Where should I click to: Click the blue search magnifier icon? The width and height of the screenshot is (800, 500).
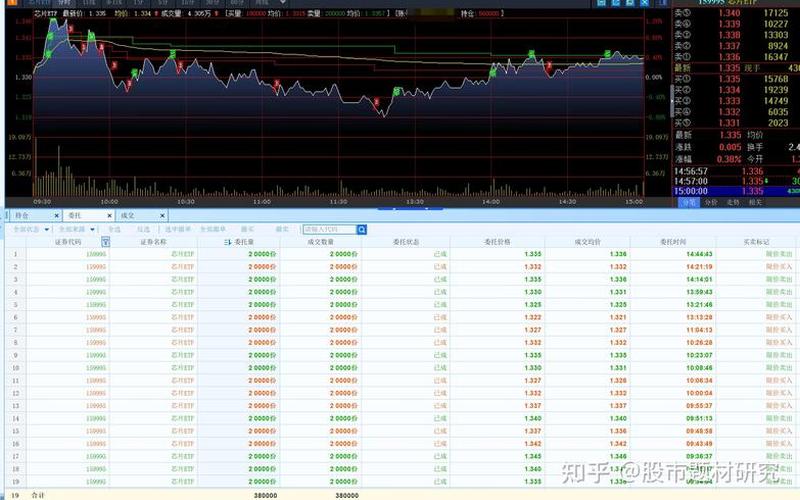[362, 230]
